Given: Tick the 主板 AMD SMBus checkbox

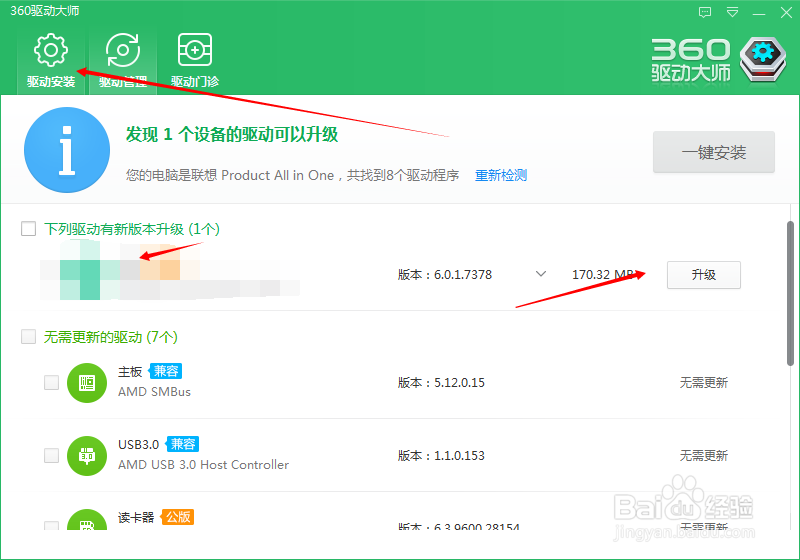Looking at the screenshot, I should 52,383.
